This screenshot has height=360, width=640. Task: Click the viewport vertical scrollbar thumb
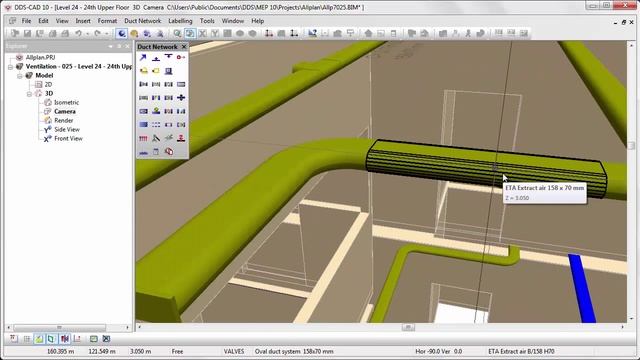[x=631, y=145]
